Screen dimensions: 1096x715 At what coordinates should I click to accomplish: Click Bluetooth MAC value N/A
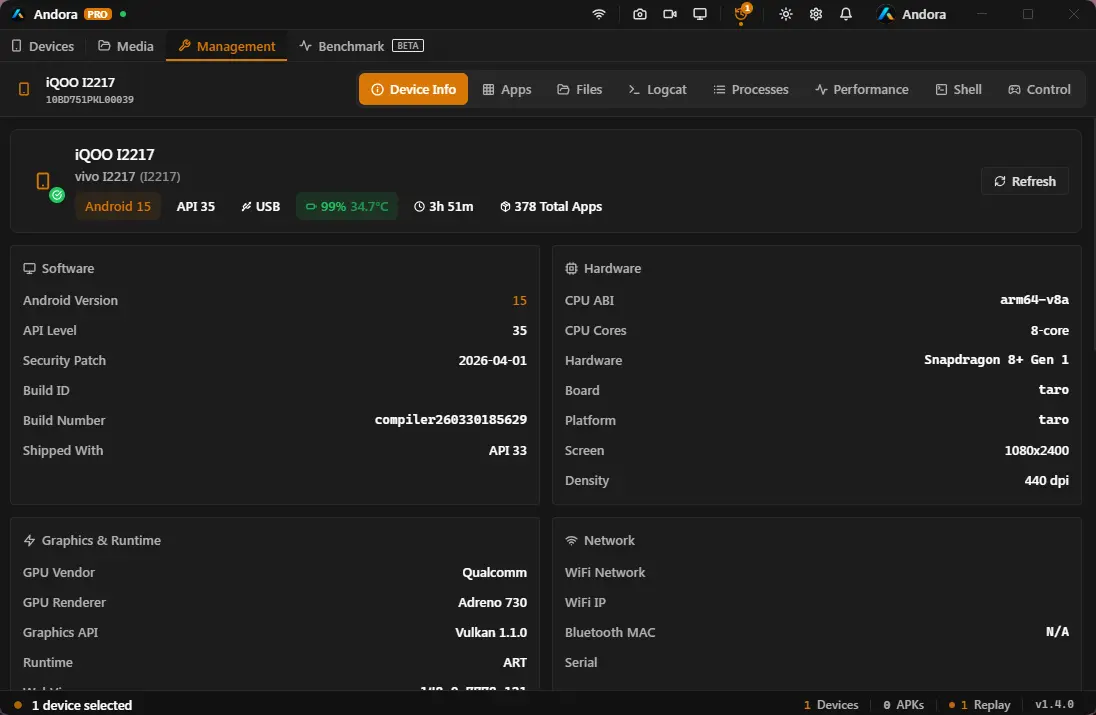tap(1058, 632)
